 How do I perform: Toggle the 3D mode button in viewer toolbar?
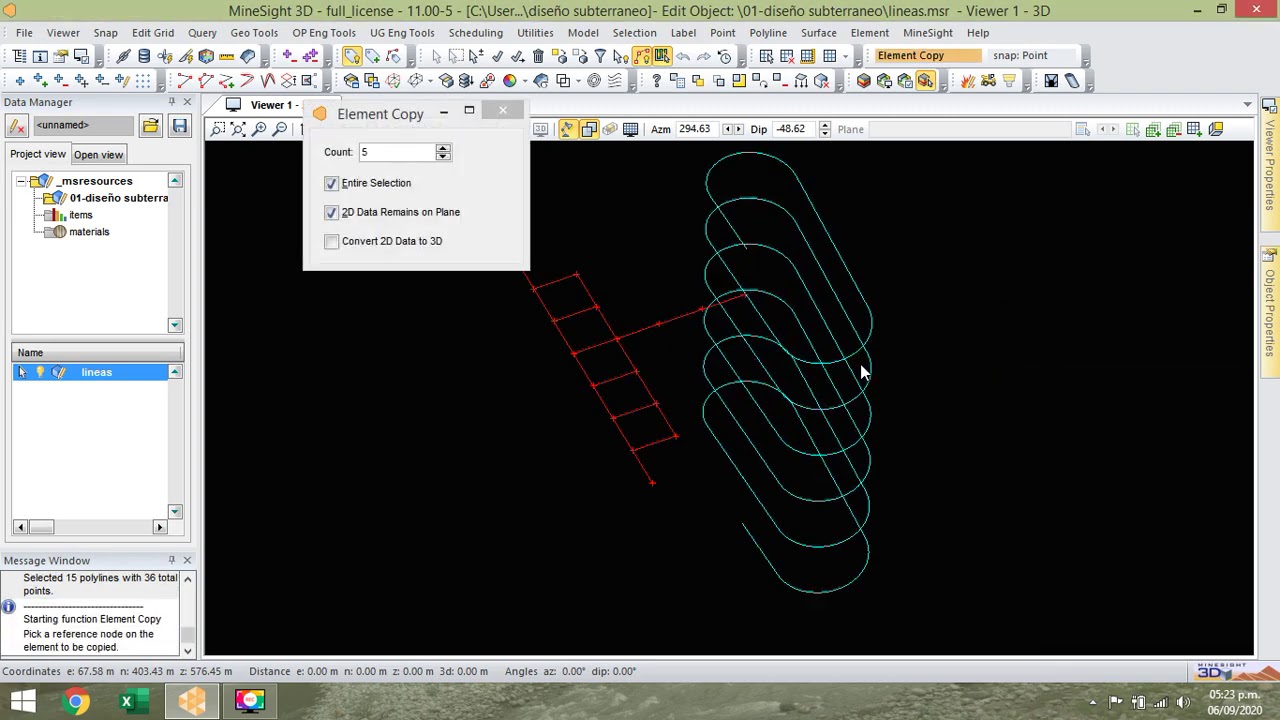point(541,129)
